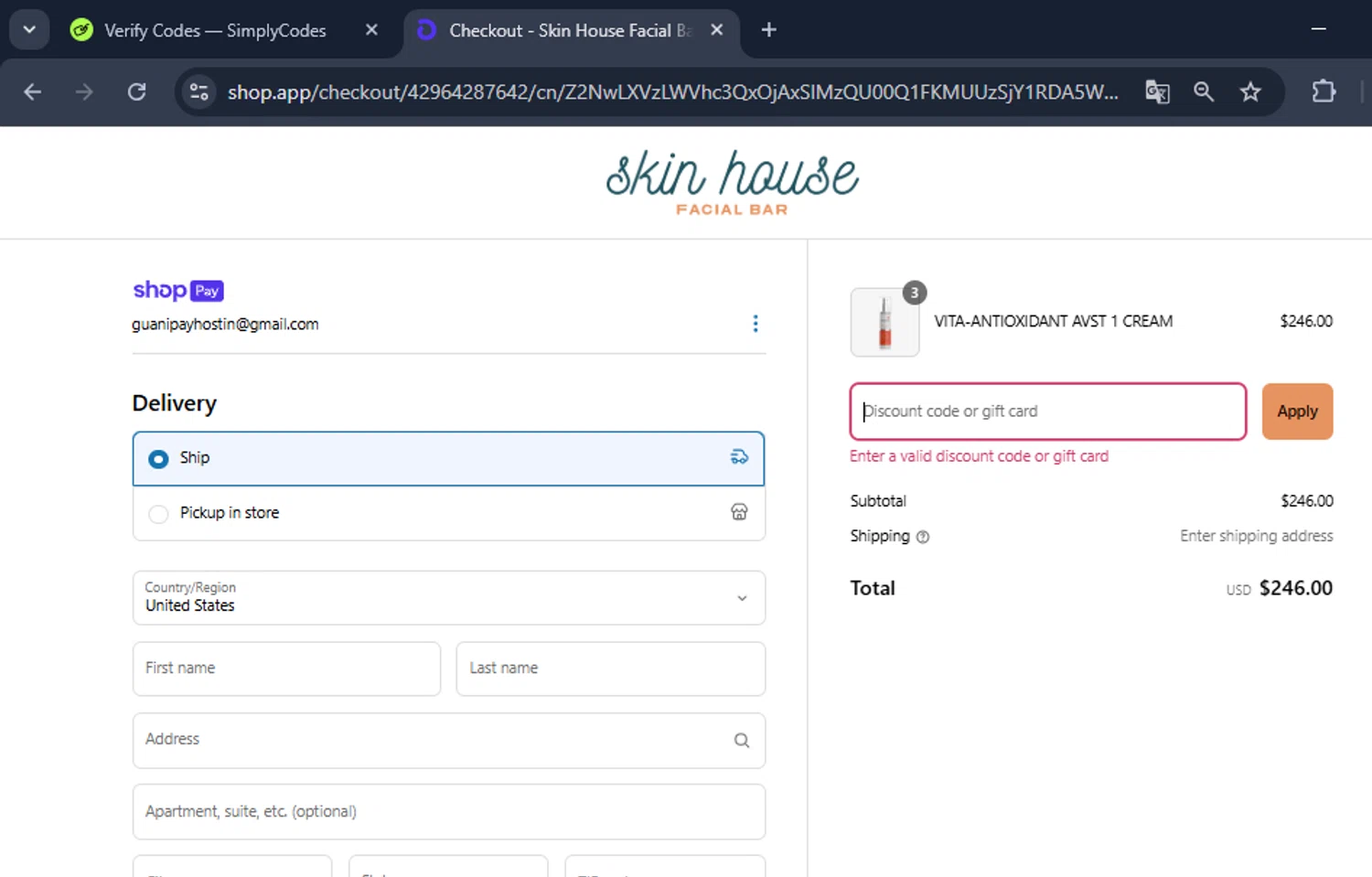This screenshot has width=1372, height=877.
Task: Click the VITA-ANTIOXIDANT AVST 1 CREAM name
Action: pos(1053,321)
